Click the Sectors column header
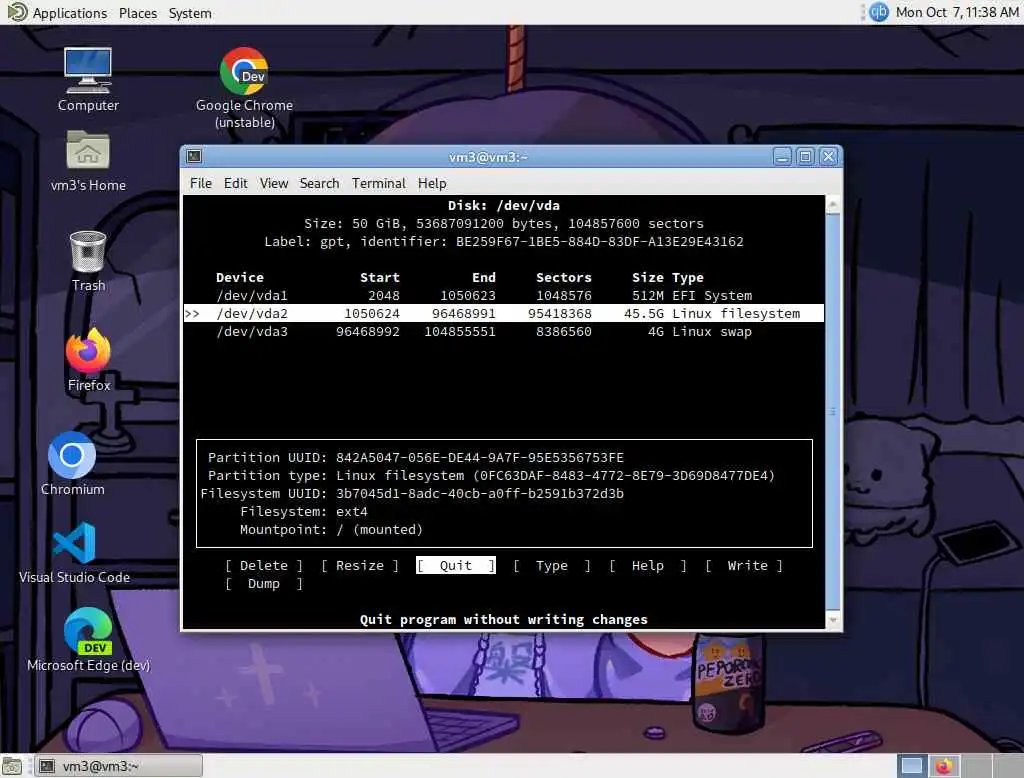Image resolution: width=1024 pixels, height=778 pixels. [564, 277]
